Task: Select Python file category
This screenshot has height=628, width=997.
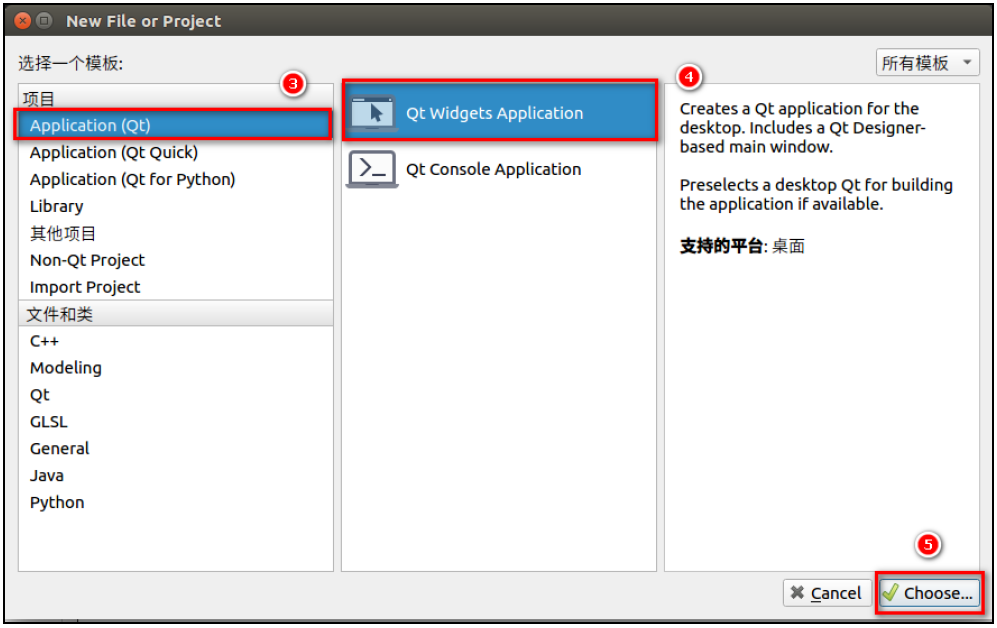Action: pos(176,502)
